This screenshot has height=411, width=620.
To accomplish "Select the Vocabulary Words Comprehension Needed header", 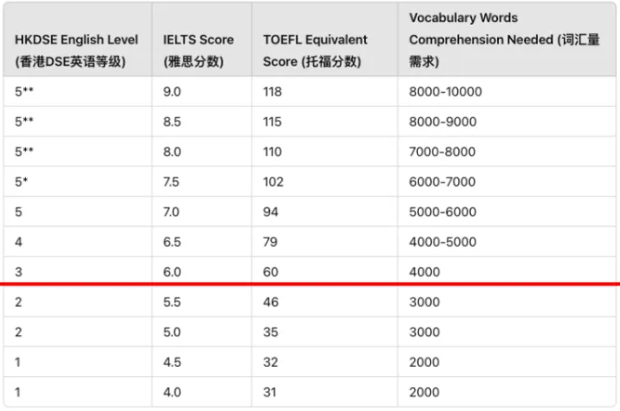I will point(478,40).
